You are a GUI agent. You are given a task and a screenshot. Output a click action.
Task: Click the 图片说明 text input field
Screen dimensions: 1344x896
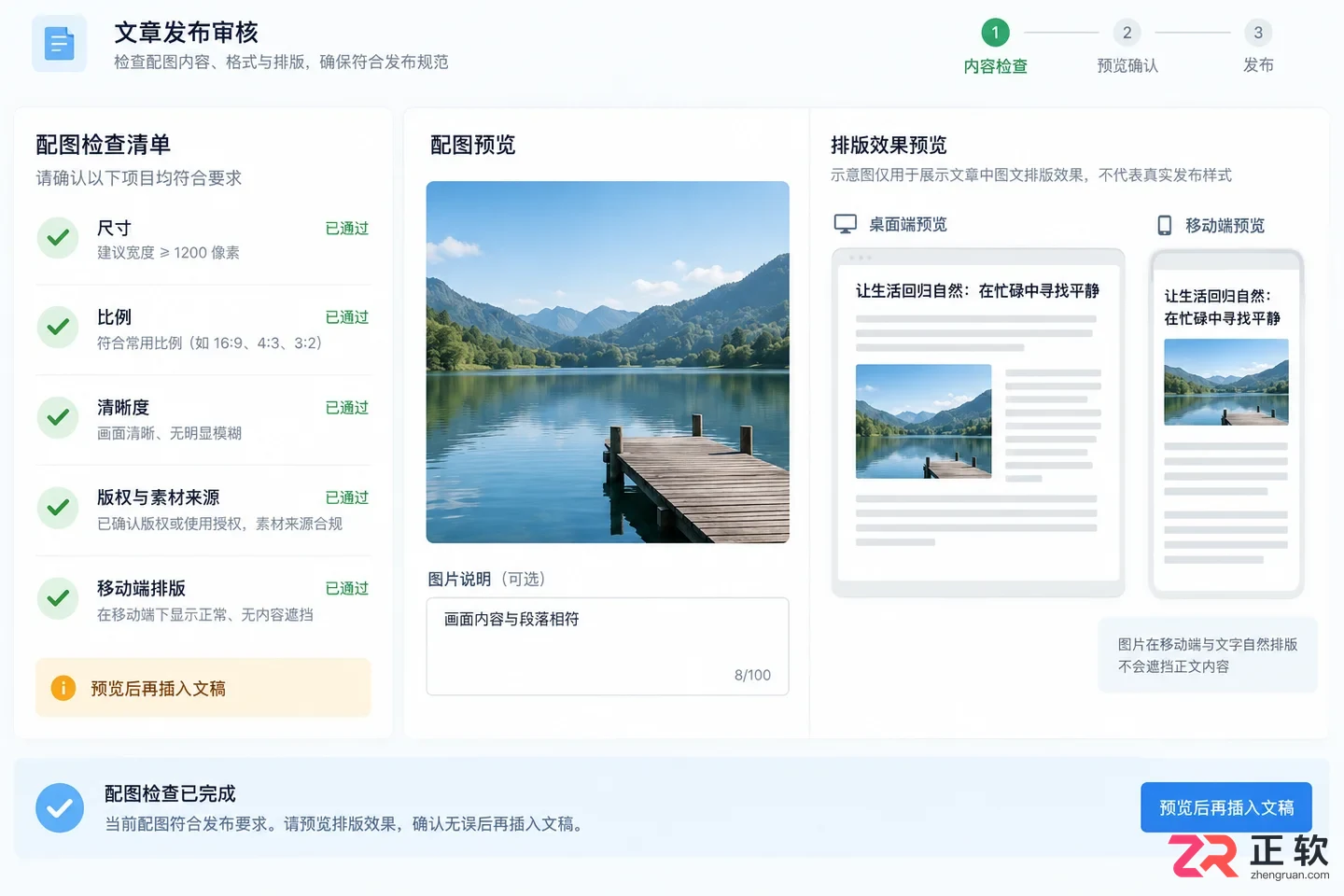[608, 647]
